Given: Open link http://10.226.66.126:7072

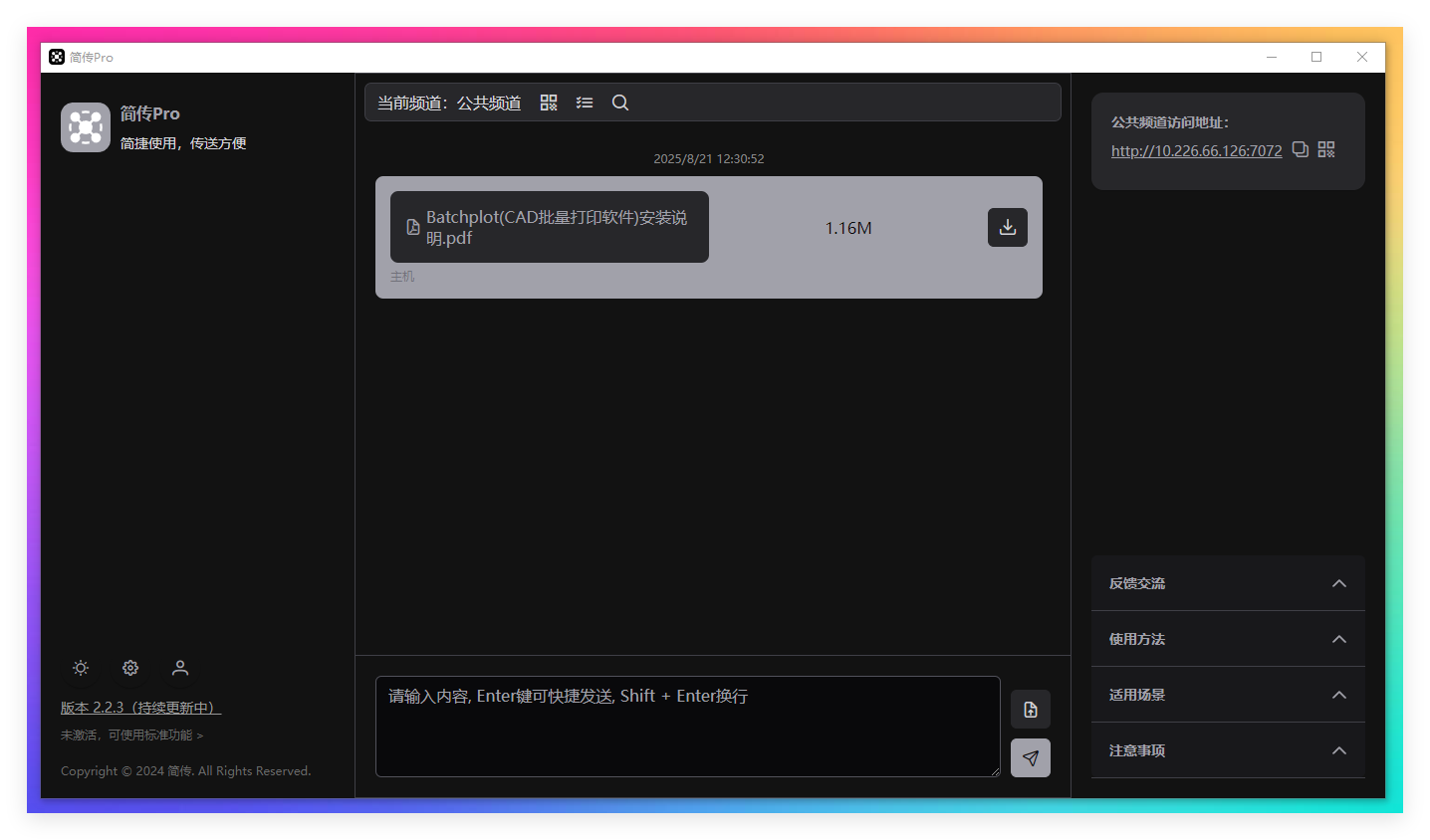Looking at the screenshot, I should 1196,150.
